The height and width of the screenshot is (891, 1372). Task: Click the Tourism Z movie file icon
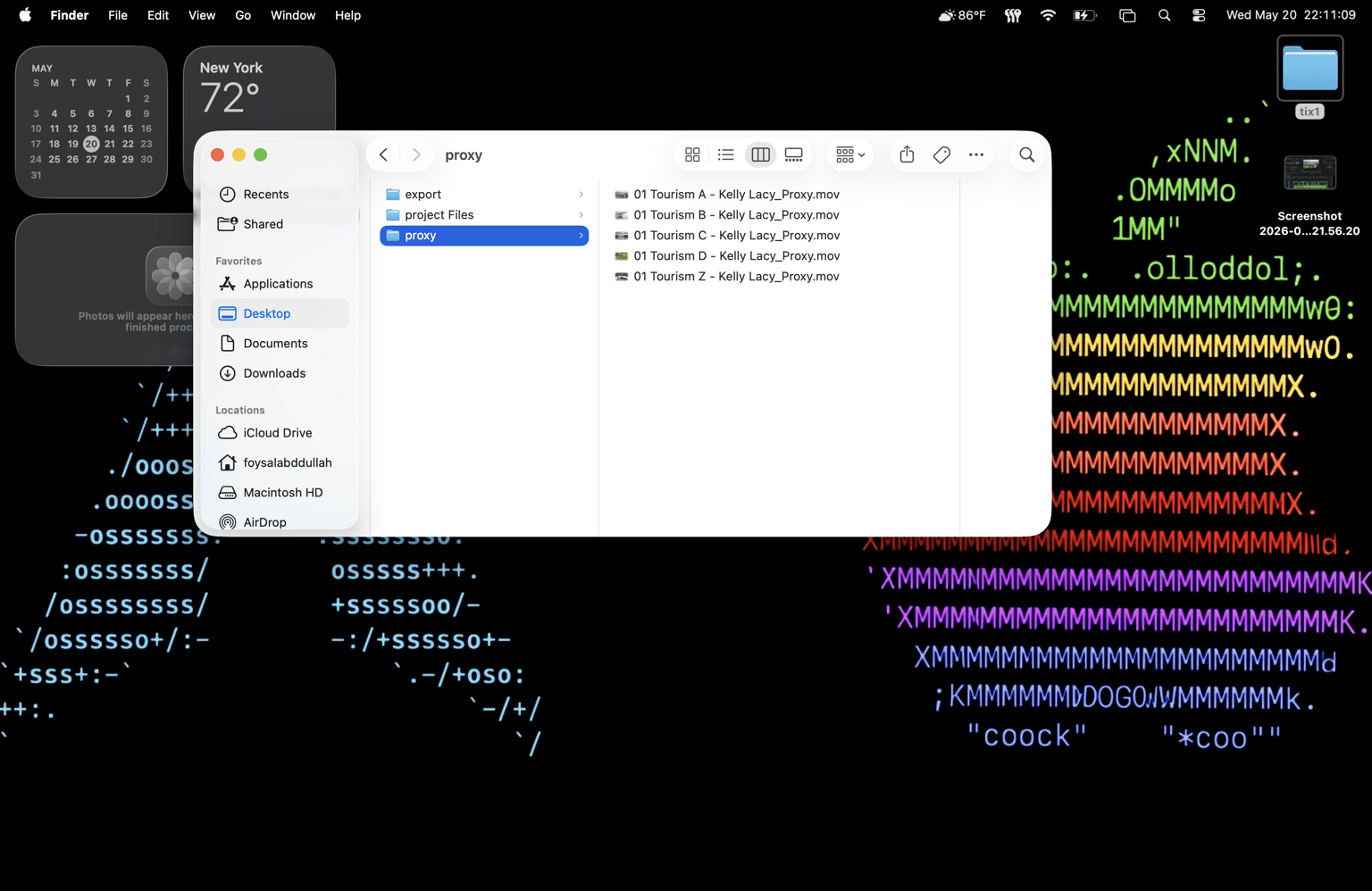point(621,277)
